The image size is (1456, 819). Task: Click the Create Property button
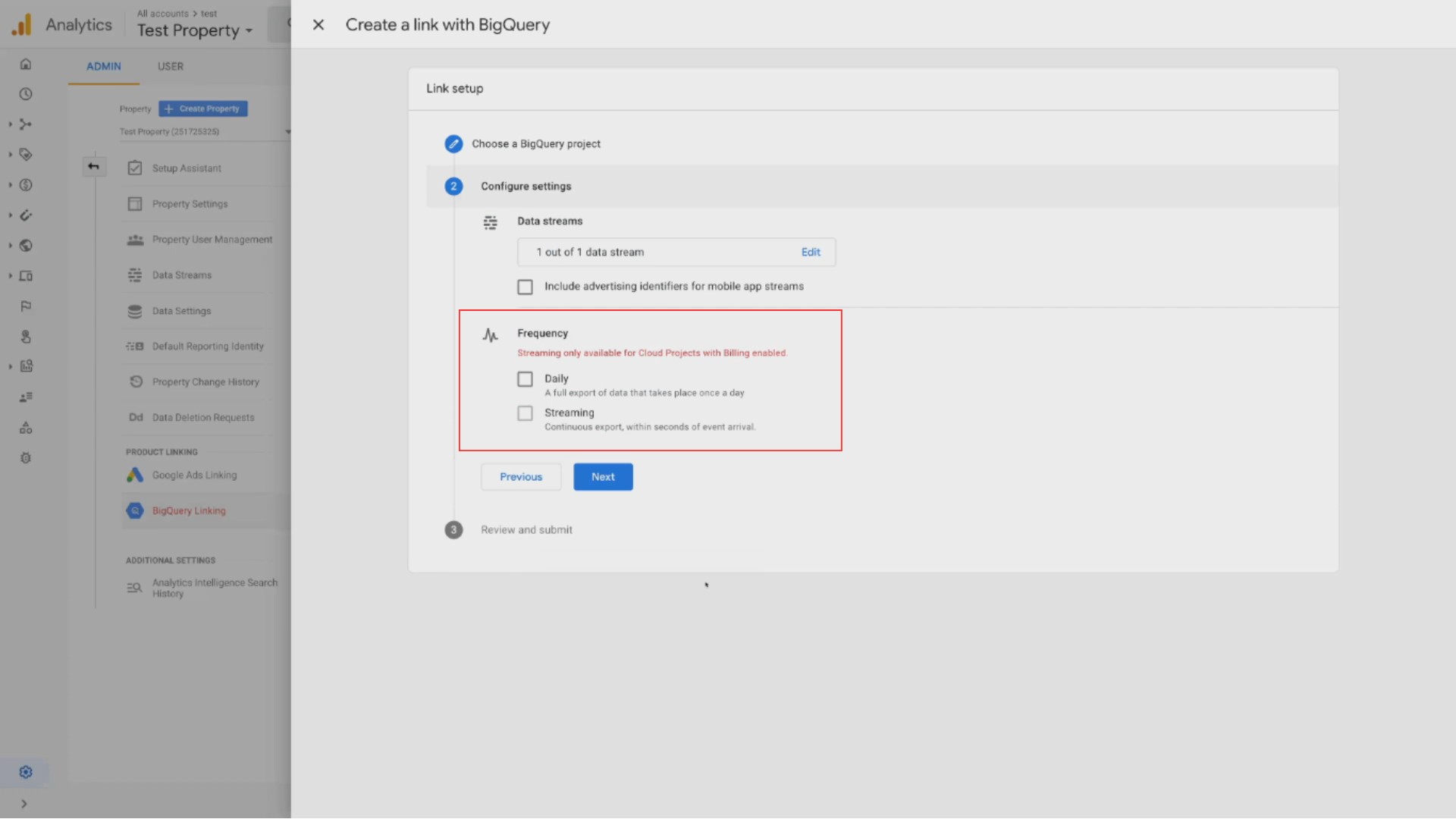[x=203, y=108]
